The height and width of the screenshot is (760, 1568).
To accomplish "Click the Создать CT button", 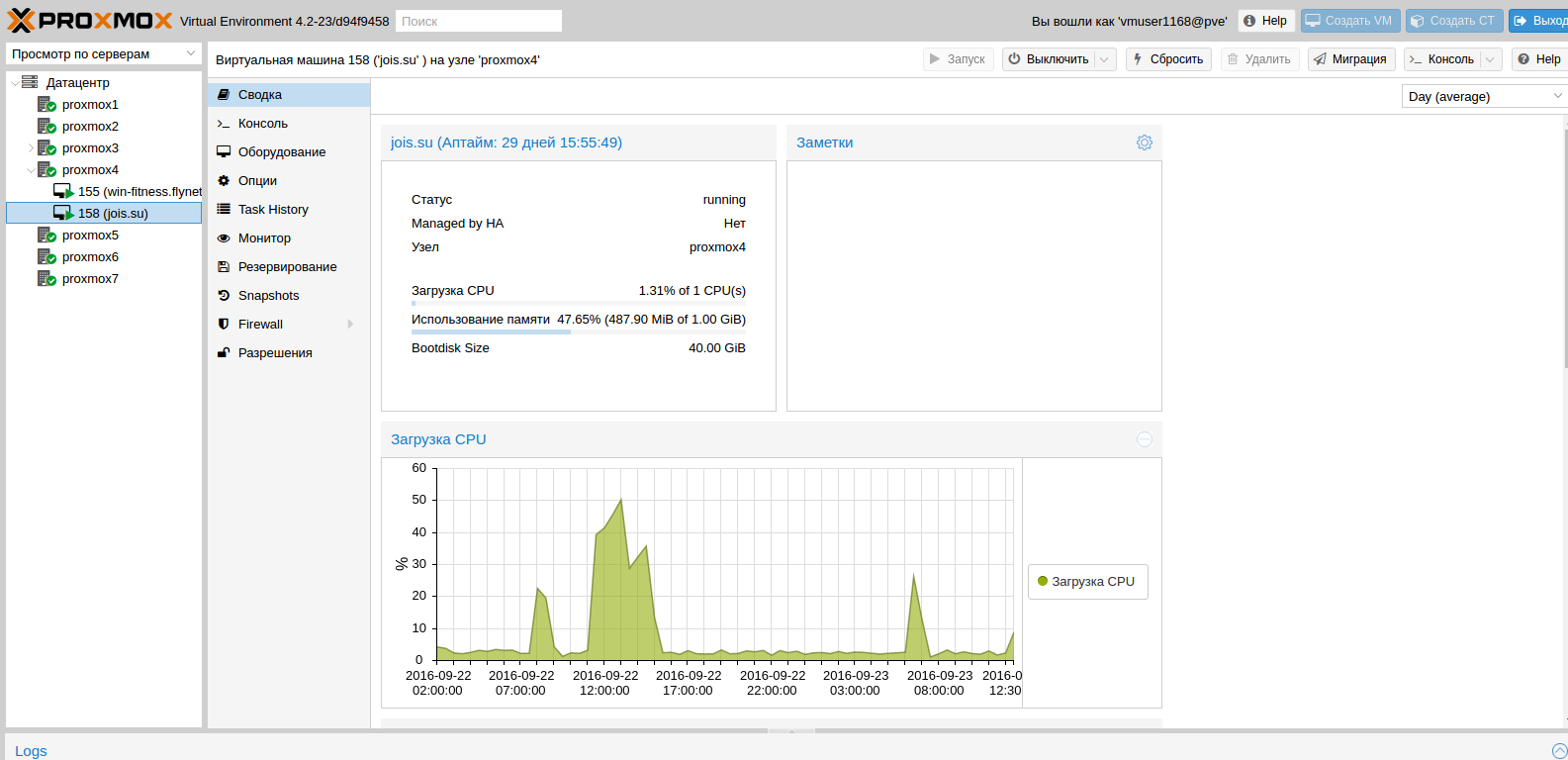I will (1454, 21).
